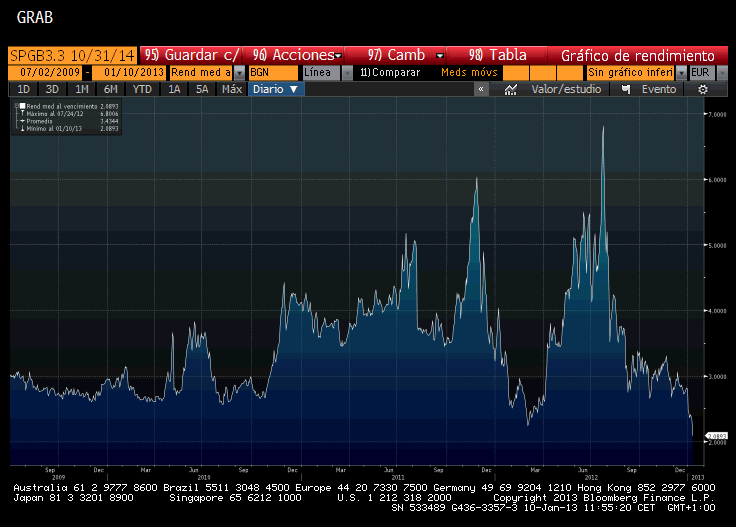736x527 pixels.
Task: Open the chart settings gear icon
Action: (702, 89)
